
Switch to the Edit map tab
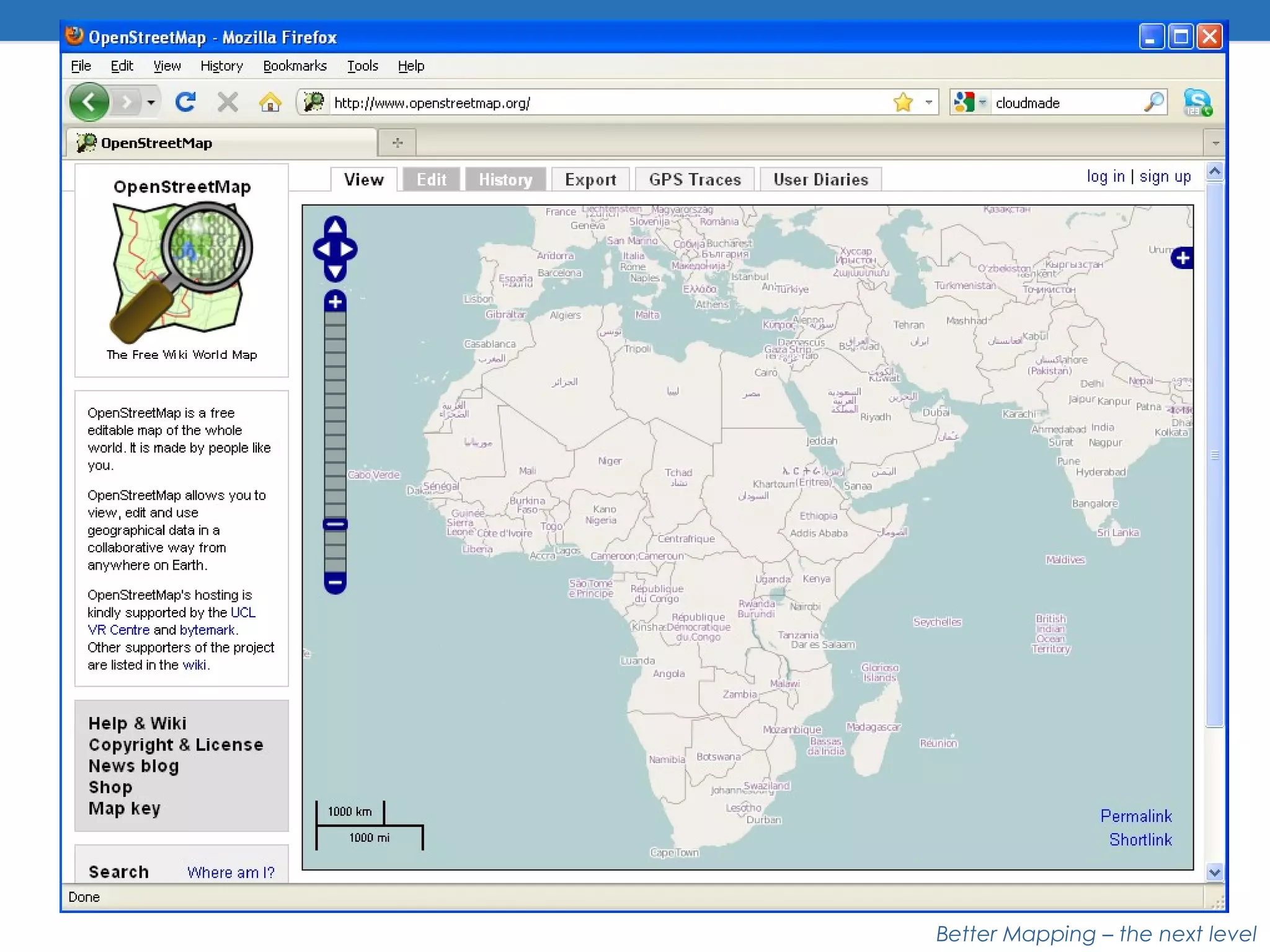pos(431,180)
